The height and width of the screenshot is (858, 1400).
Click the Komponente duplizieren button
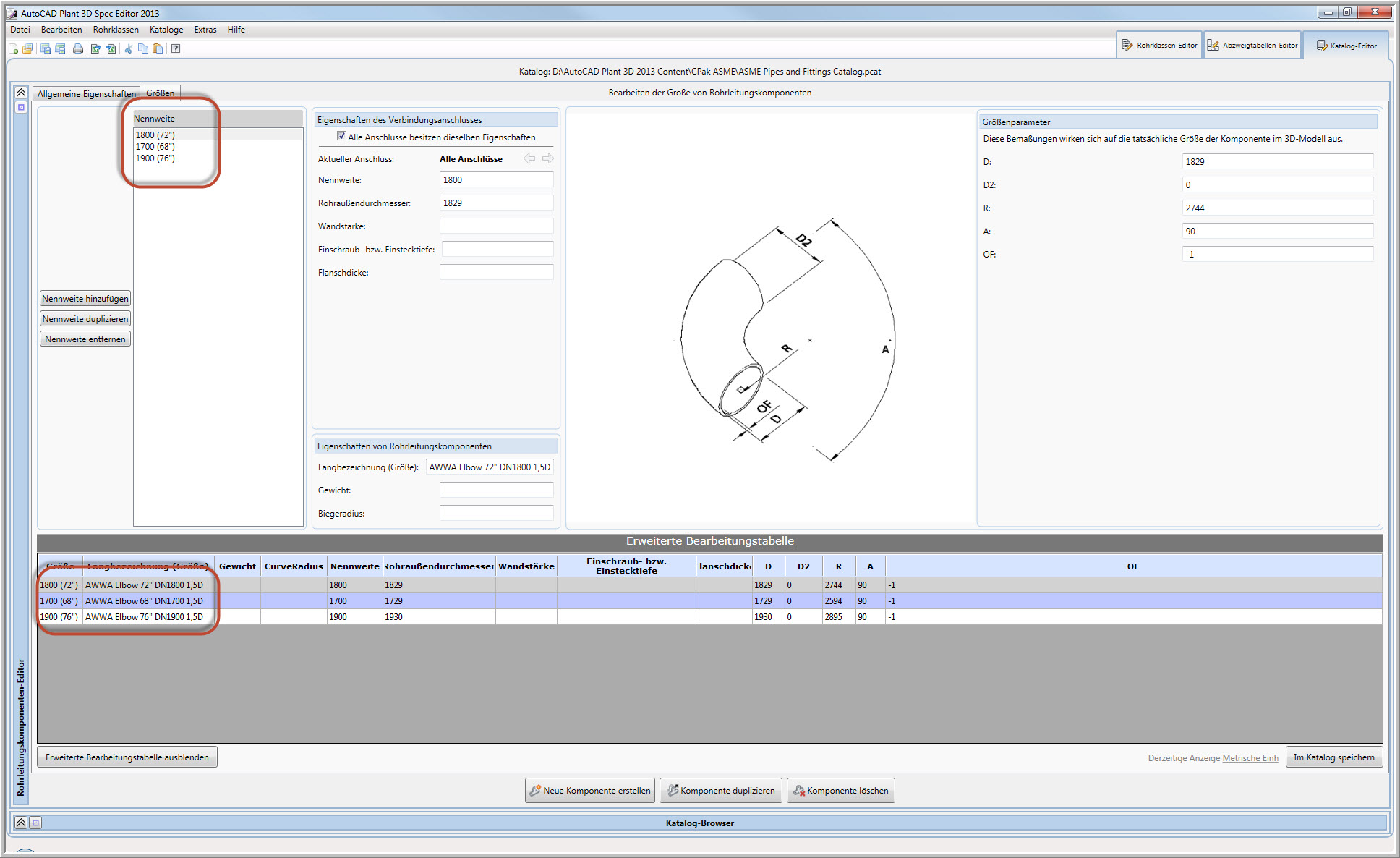[721, 791]
